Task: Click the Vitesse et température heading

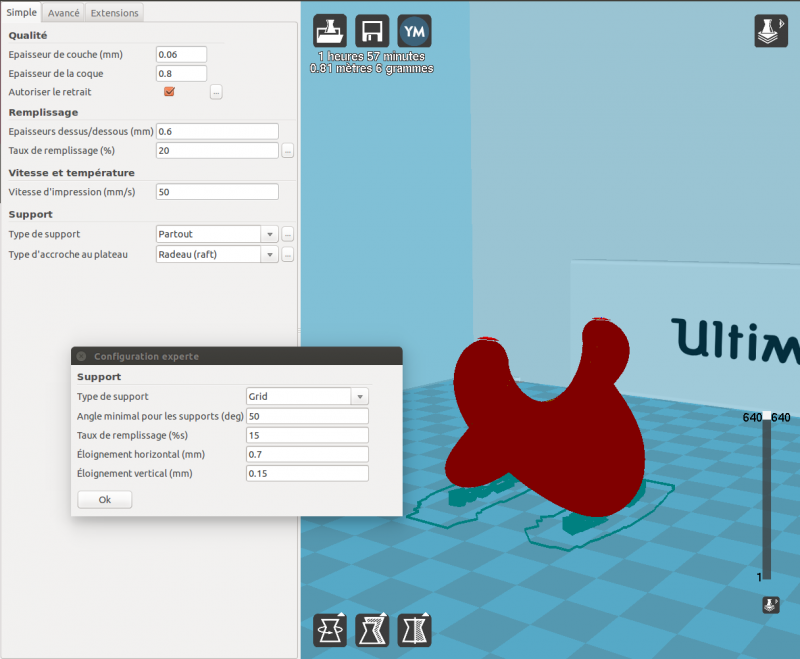Action: click(71, 173)
